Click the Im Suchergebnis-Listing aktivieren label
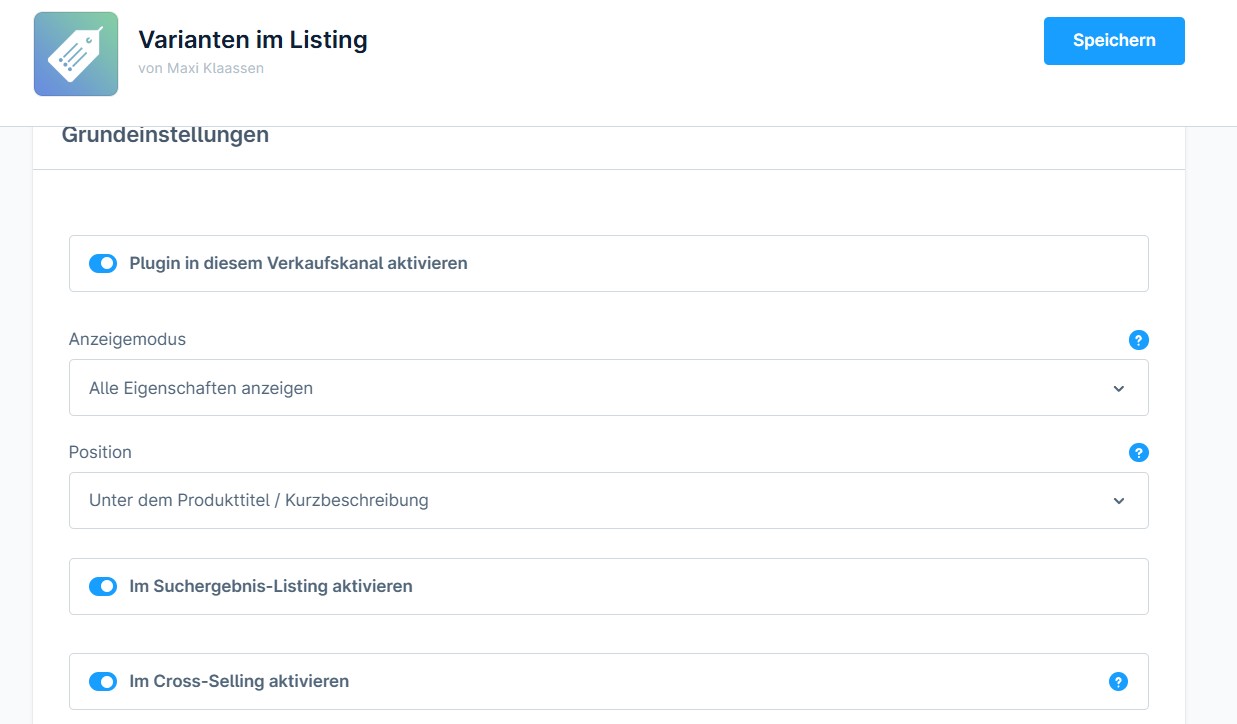 pos(271,586)
